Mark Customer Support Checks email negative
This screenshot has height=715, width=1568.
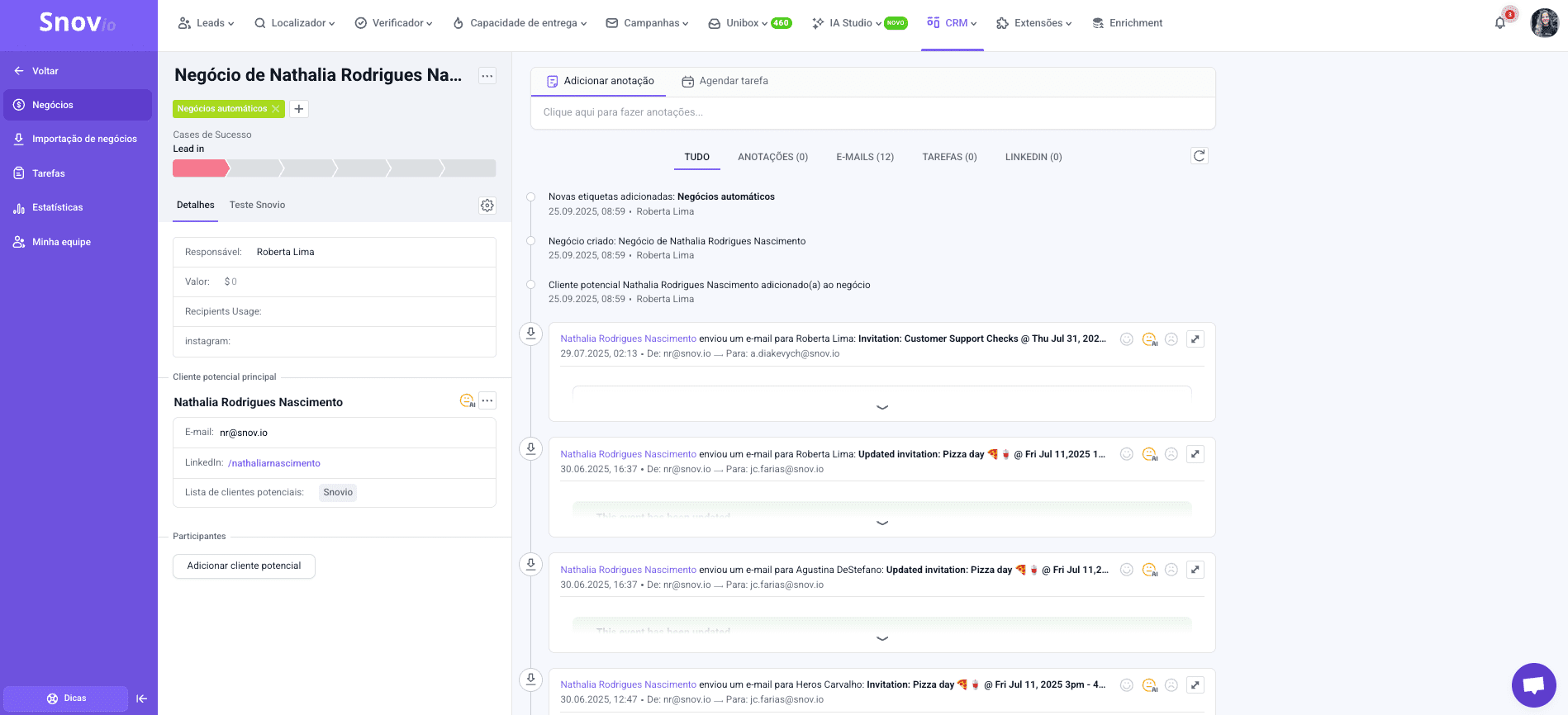tap(1171, 339)
